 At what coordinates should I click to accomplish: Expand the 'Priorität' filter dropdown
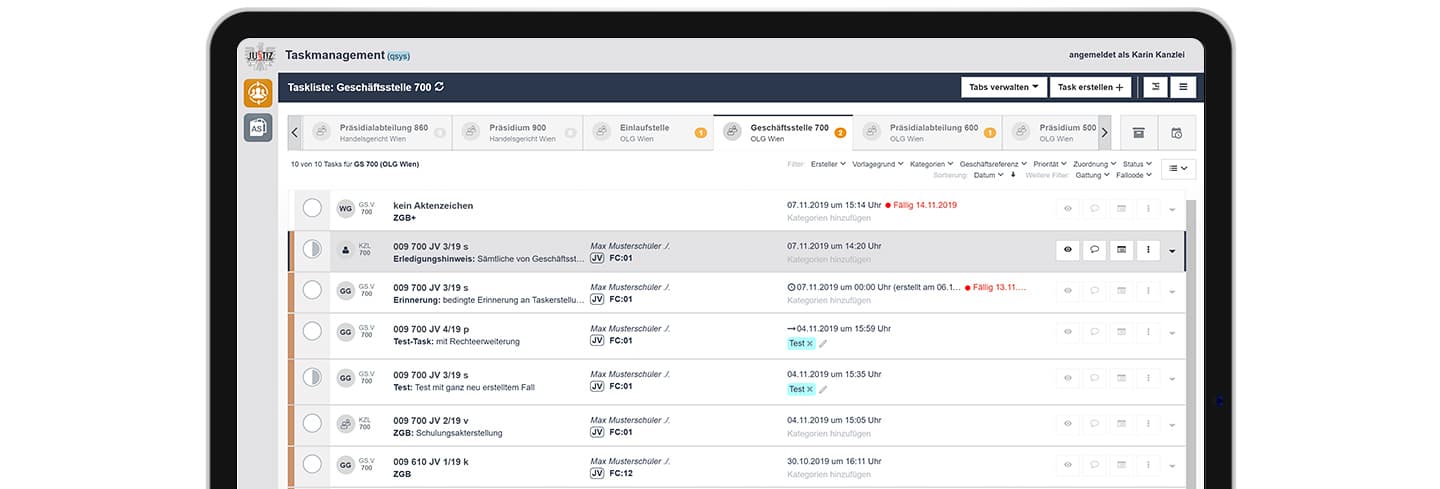[x=1050, y=163]
